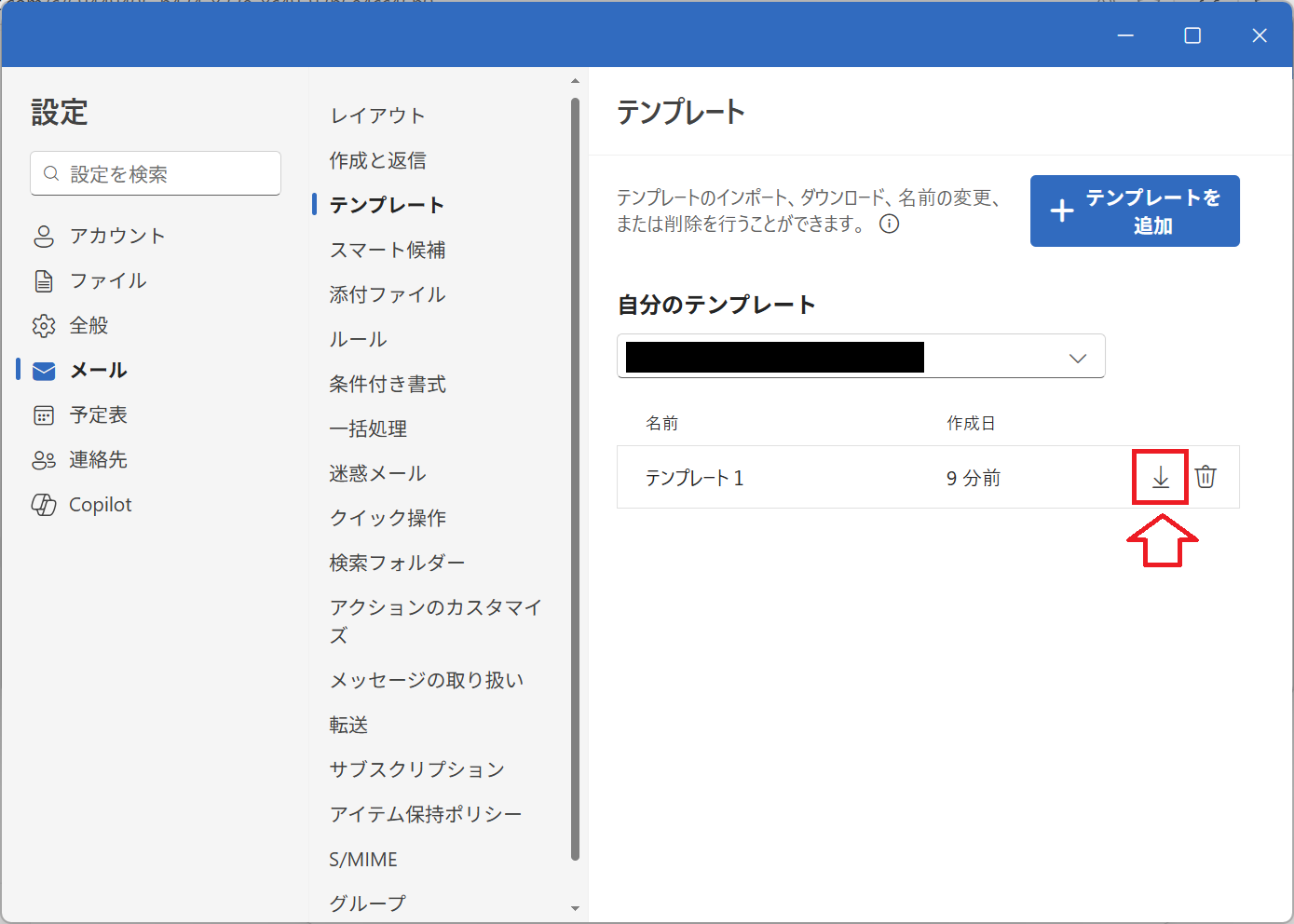Open the 迷惑メール settings section
This screenshot has height=924, width=1294.
coord(377,472)
